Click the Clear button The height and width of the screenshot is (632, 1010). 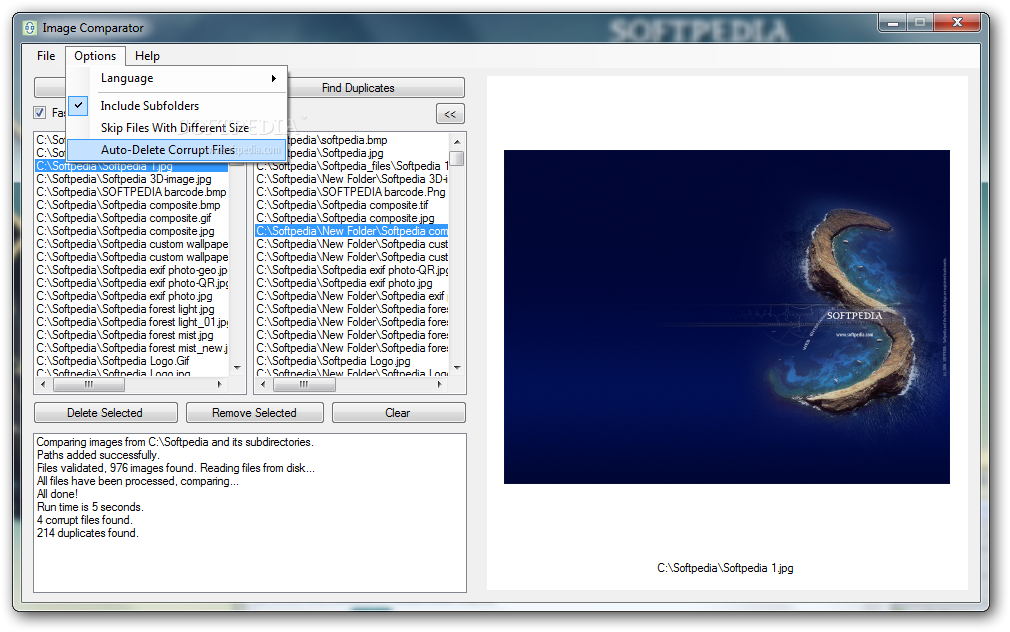coord(398,413)
